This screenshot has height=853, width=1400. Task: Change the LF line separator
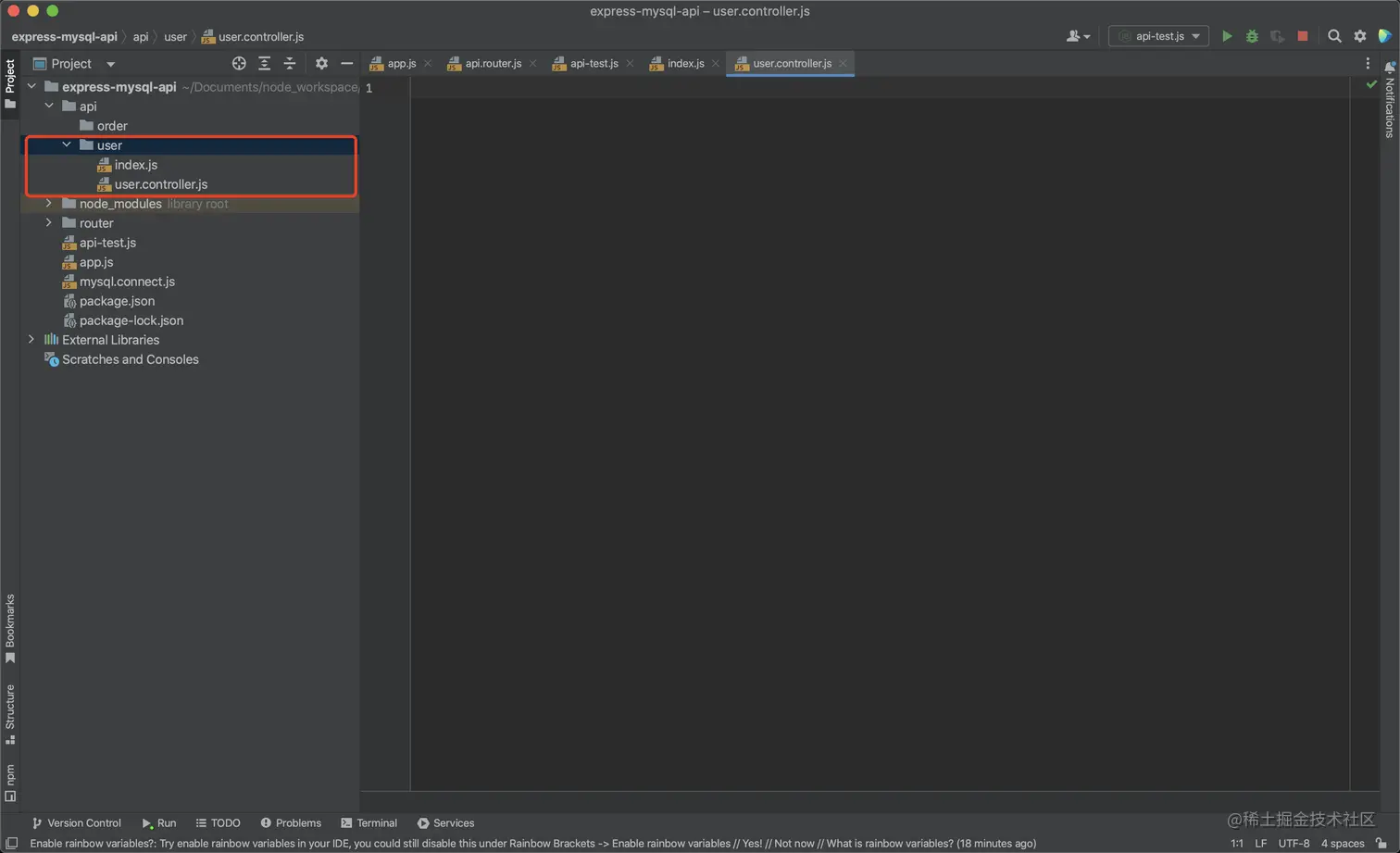1260,843
